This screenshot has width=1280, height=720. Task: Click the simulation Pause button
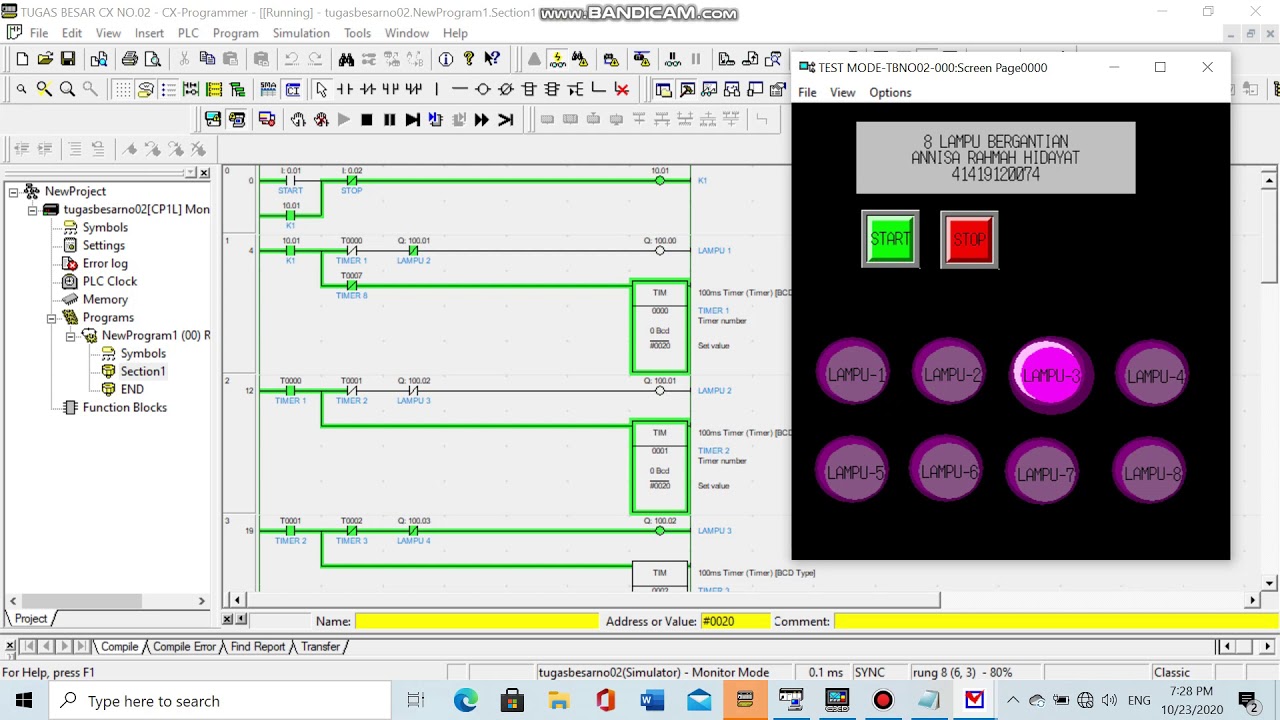tap(389, 119)
